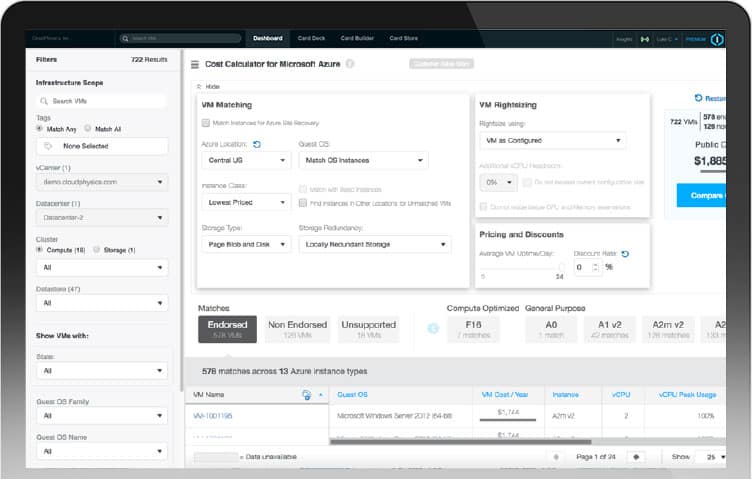Viewport: 752px width, 479px height.
Task: Reset Discount Rate with the refresh icon
Action: click(x=625, y=254)
